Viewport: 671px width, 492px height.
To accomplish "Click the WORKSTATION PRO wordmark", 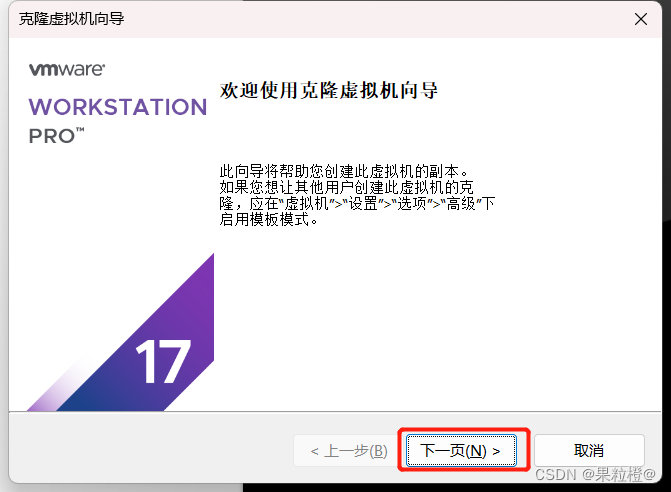I will 118,121.
